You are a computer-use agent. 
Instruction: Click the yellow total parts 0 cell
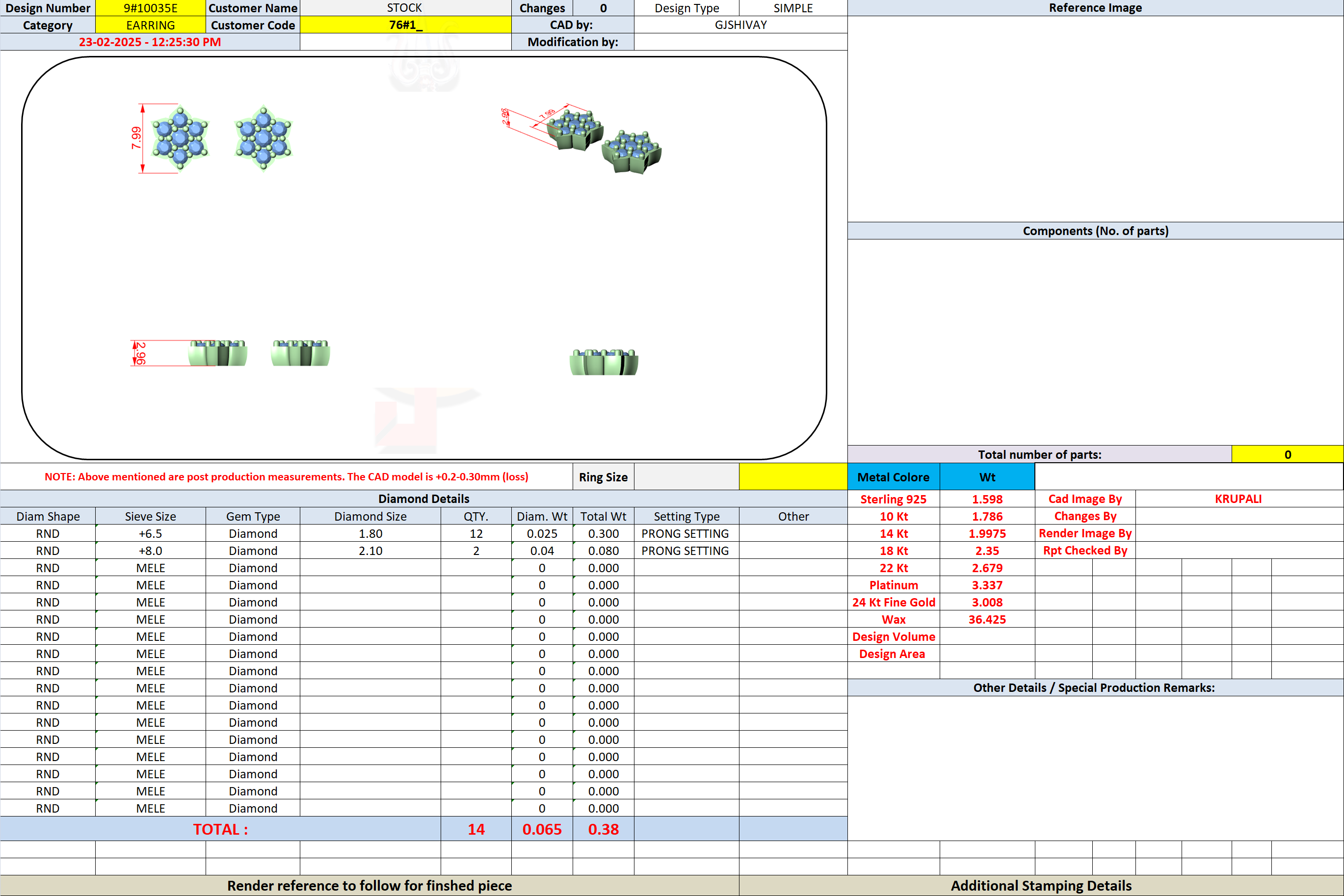1288,454
